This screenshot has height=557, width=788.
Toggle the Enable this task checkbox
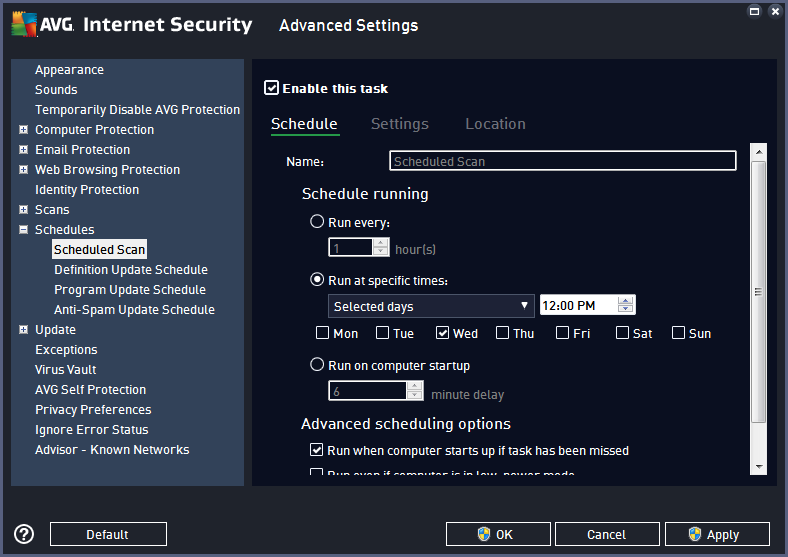pyautogui.click(x=271, y=88)
